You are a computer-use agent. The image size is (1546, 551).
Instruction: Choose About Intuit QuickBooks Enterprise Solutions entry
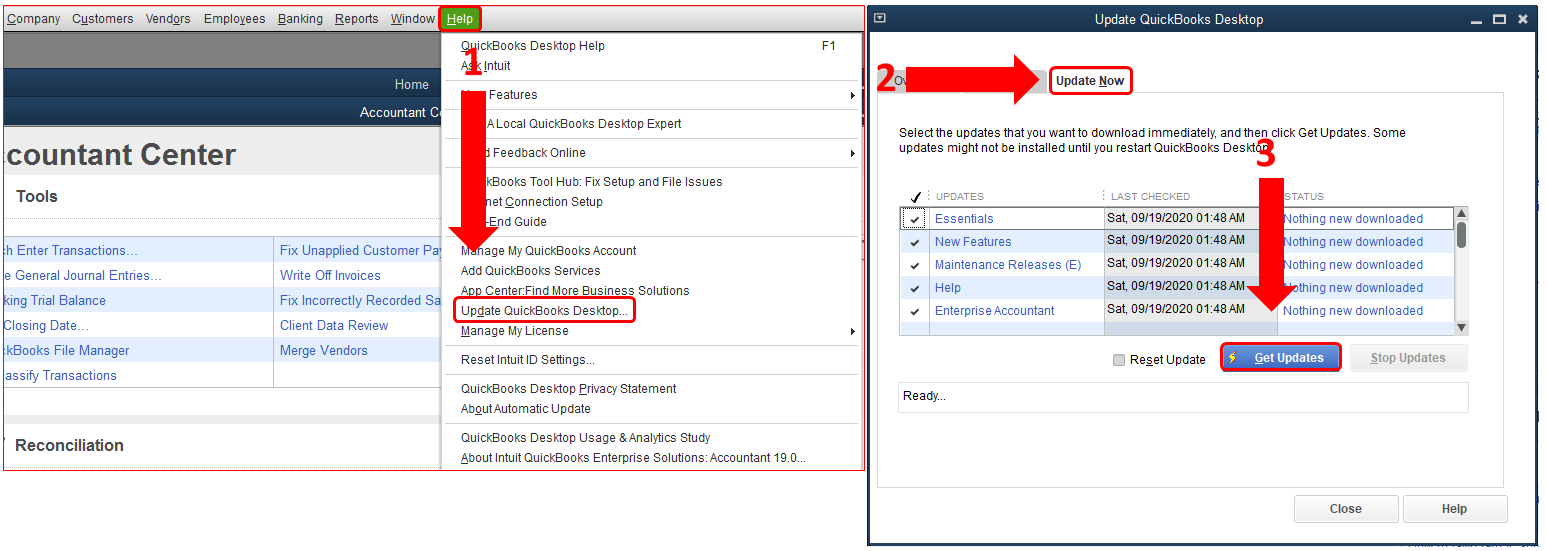(x=632, y=458)
